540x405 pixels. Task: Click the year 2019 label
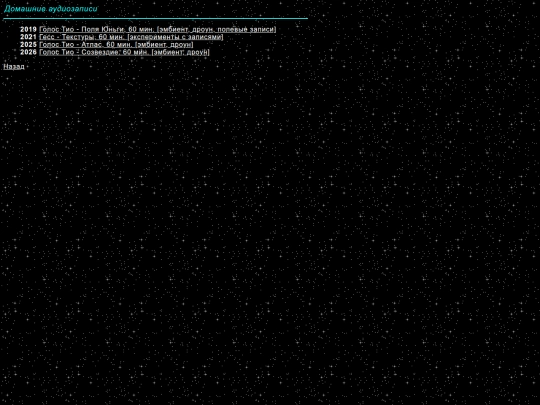click(28, 30)
